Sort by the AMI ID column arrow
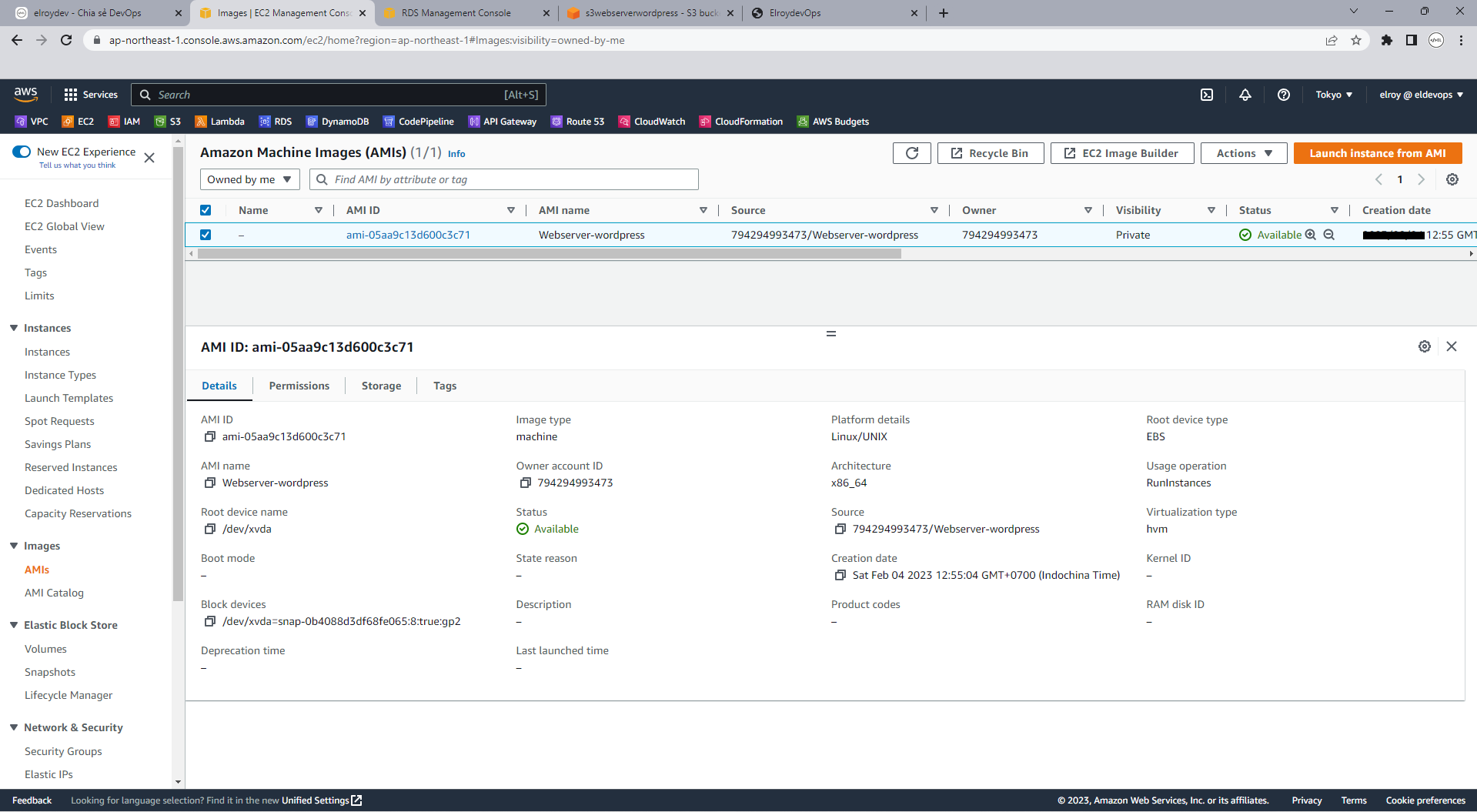This screenshot has width=1477, height=812. (x=510, y=210)
